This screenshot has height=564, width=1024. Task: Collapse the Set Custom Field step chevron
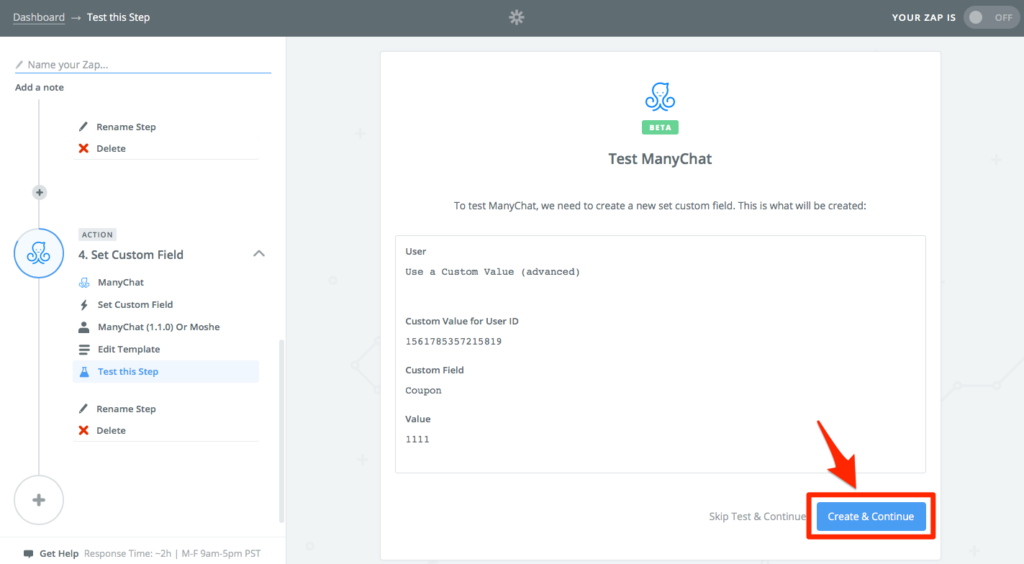click(259, 254)
